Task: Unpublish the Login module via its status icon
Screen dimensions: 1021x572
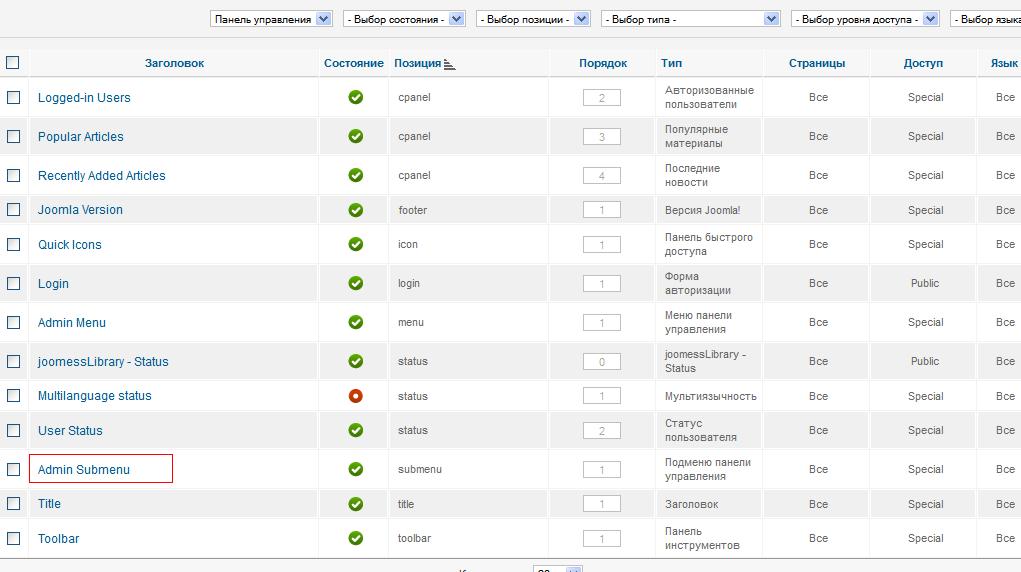Action: pyautogui.click(x=355, y=284)
